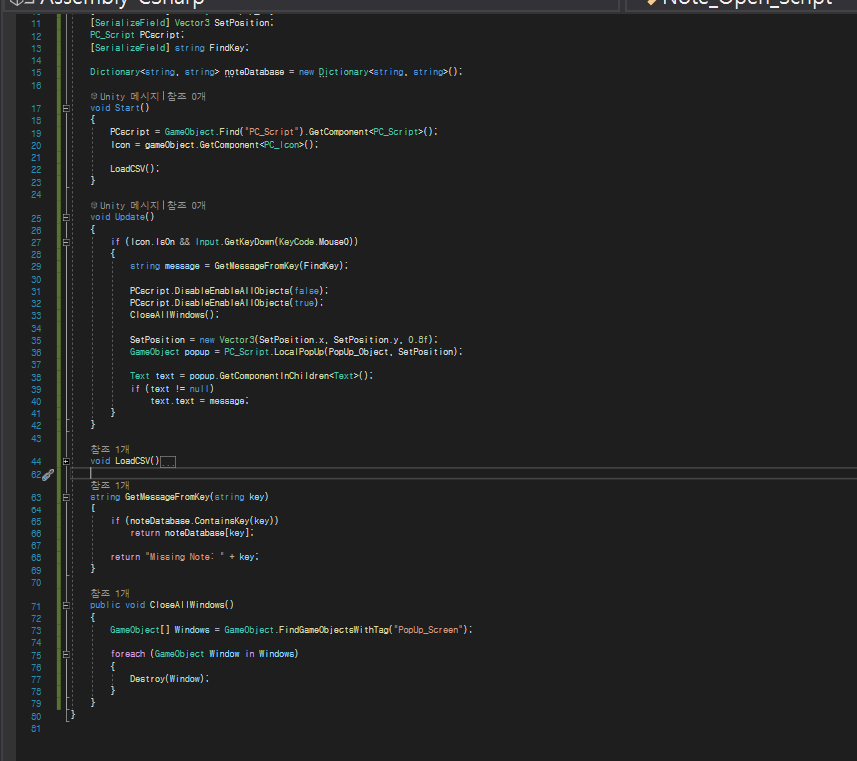Collapse the GetMessageFromKey method
Image resolution: width=857 pixels, height=761 pixels.
66,497
